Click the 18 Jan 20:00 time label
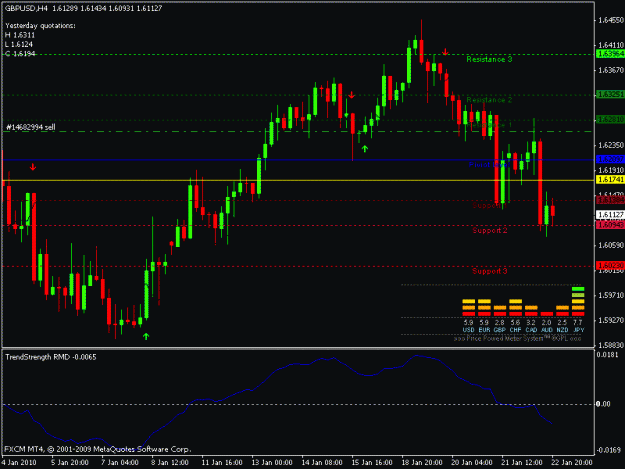The image size is (625, 469). pos(422,463)
